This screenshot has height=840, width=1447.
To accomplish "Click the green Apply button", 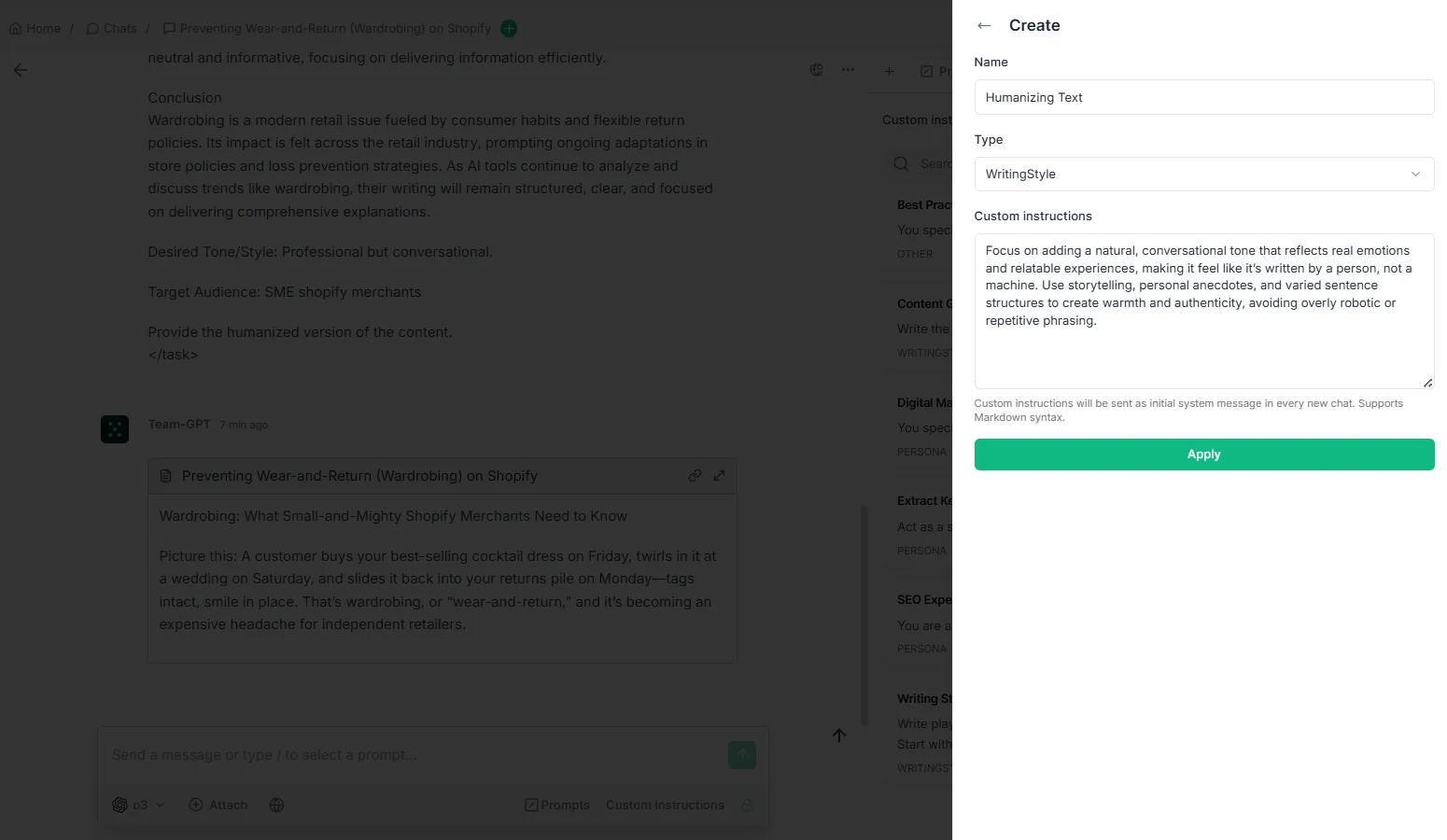I will (1203, 455).
